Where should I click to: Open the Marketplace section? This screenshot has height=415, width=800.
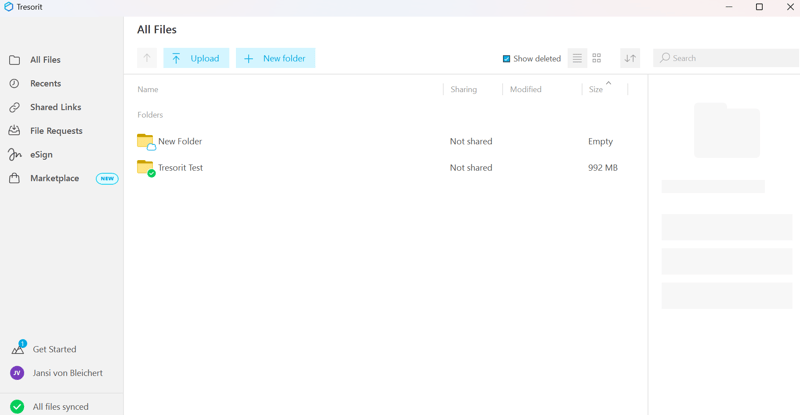55,178
